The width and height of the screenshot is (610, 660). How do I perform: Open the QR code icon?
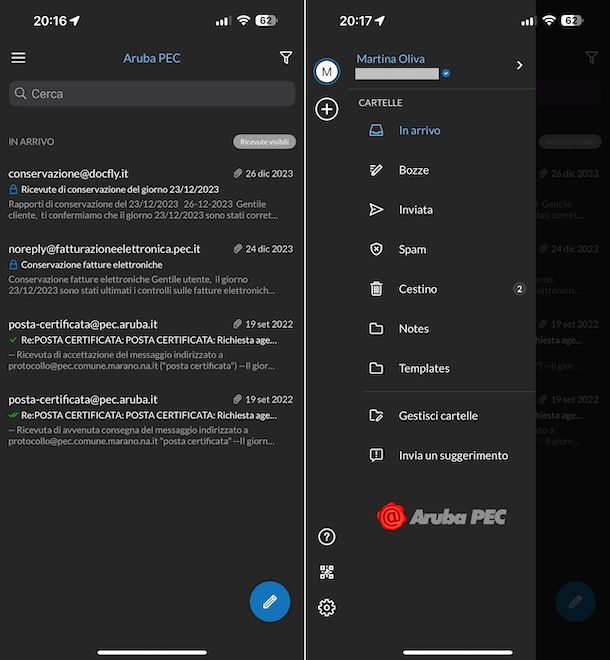pos(327,572)
